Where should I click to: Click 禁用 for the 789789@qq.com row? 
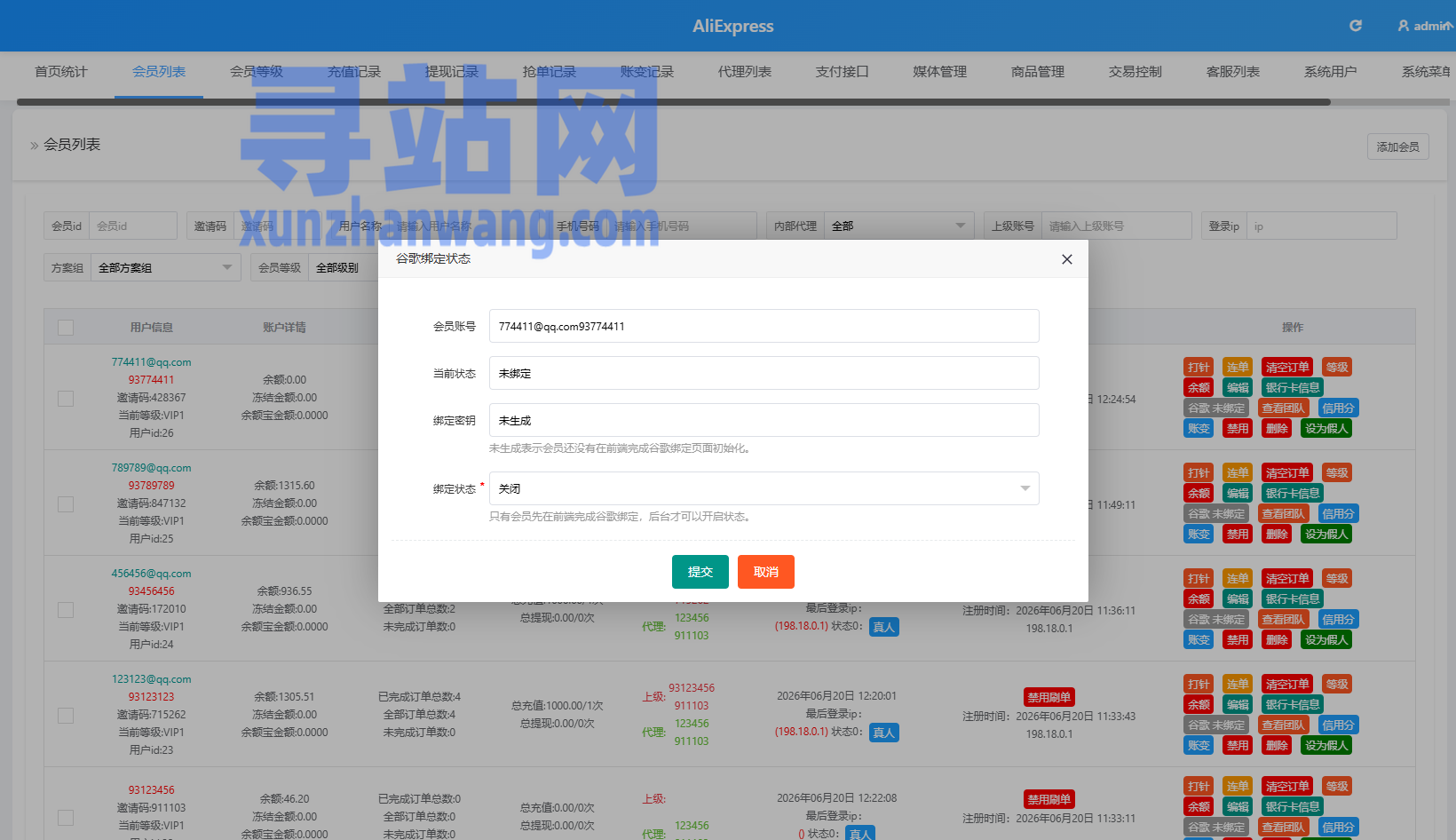click(x=1238, y=534)
